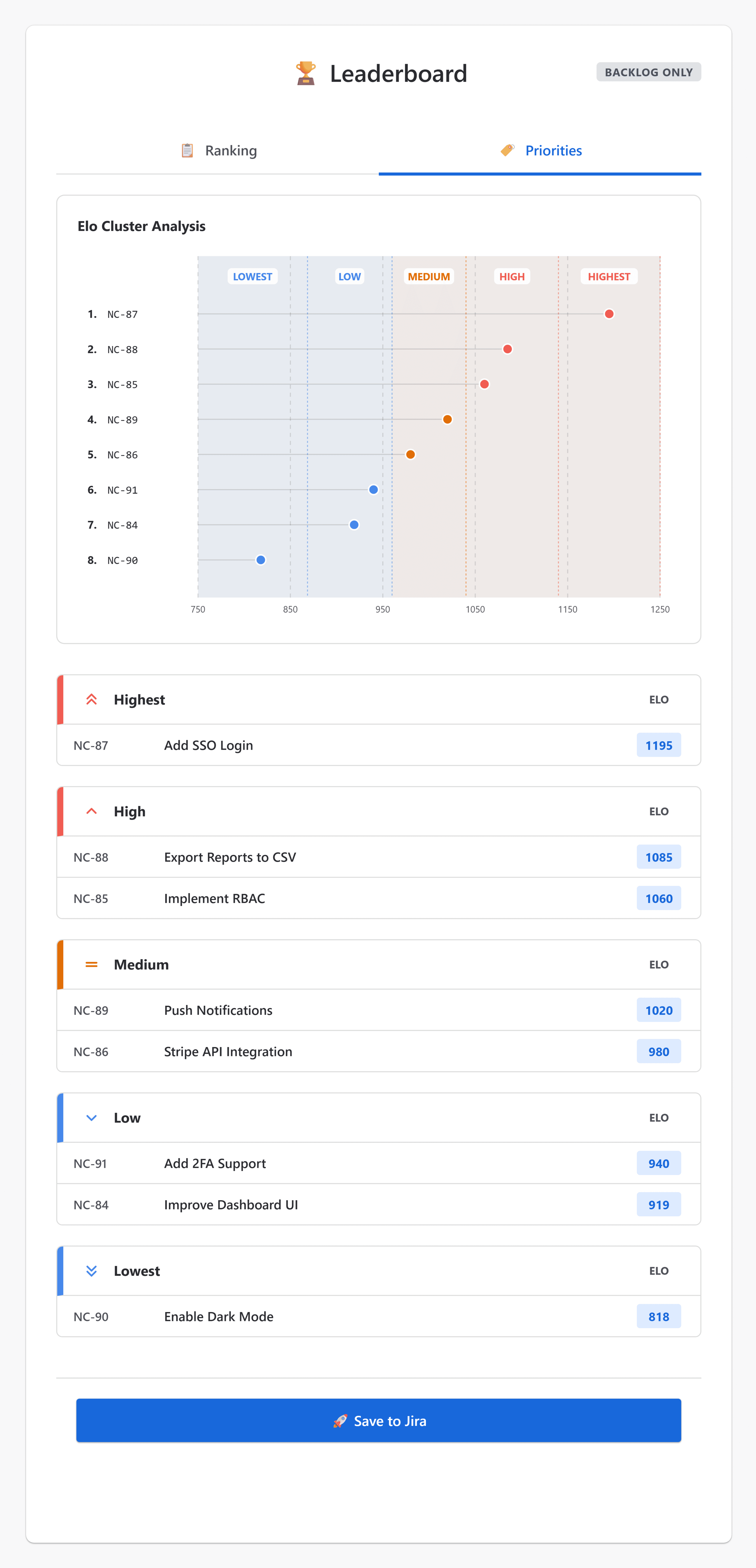
Task: Select the NC-86 orange dot in chart
Action: (x=411, y=455)
